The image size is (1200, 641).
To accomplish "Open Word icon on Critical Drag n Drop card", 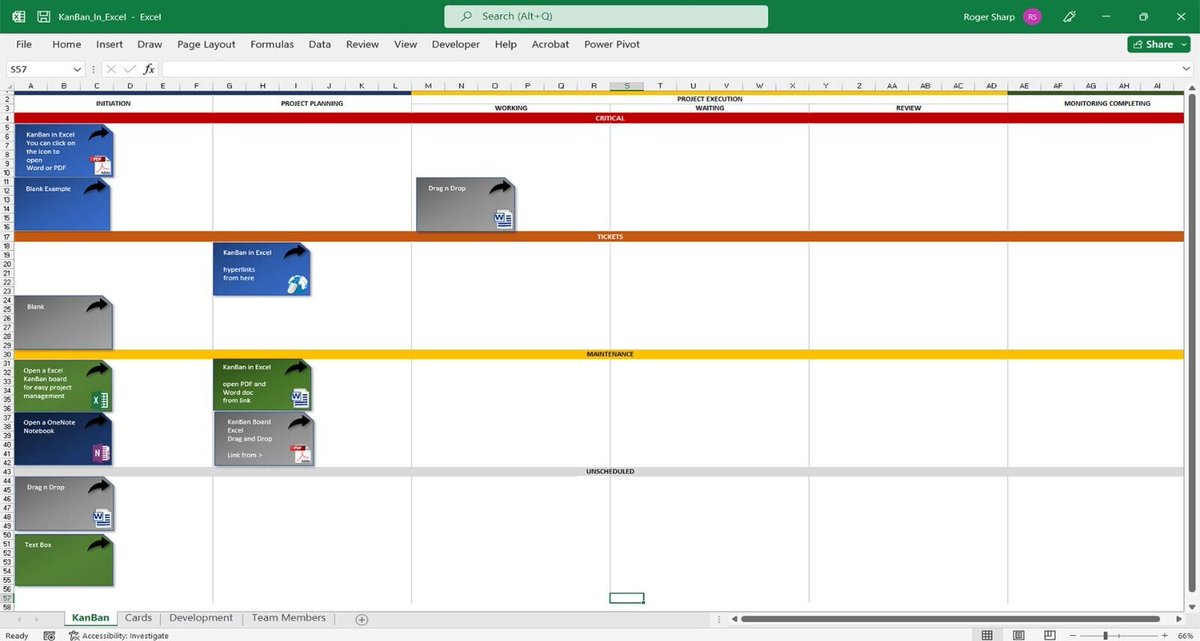I will click(503, 219).
